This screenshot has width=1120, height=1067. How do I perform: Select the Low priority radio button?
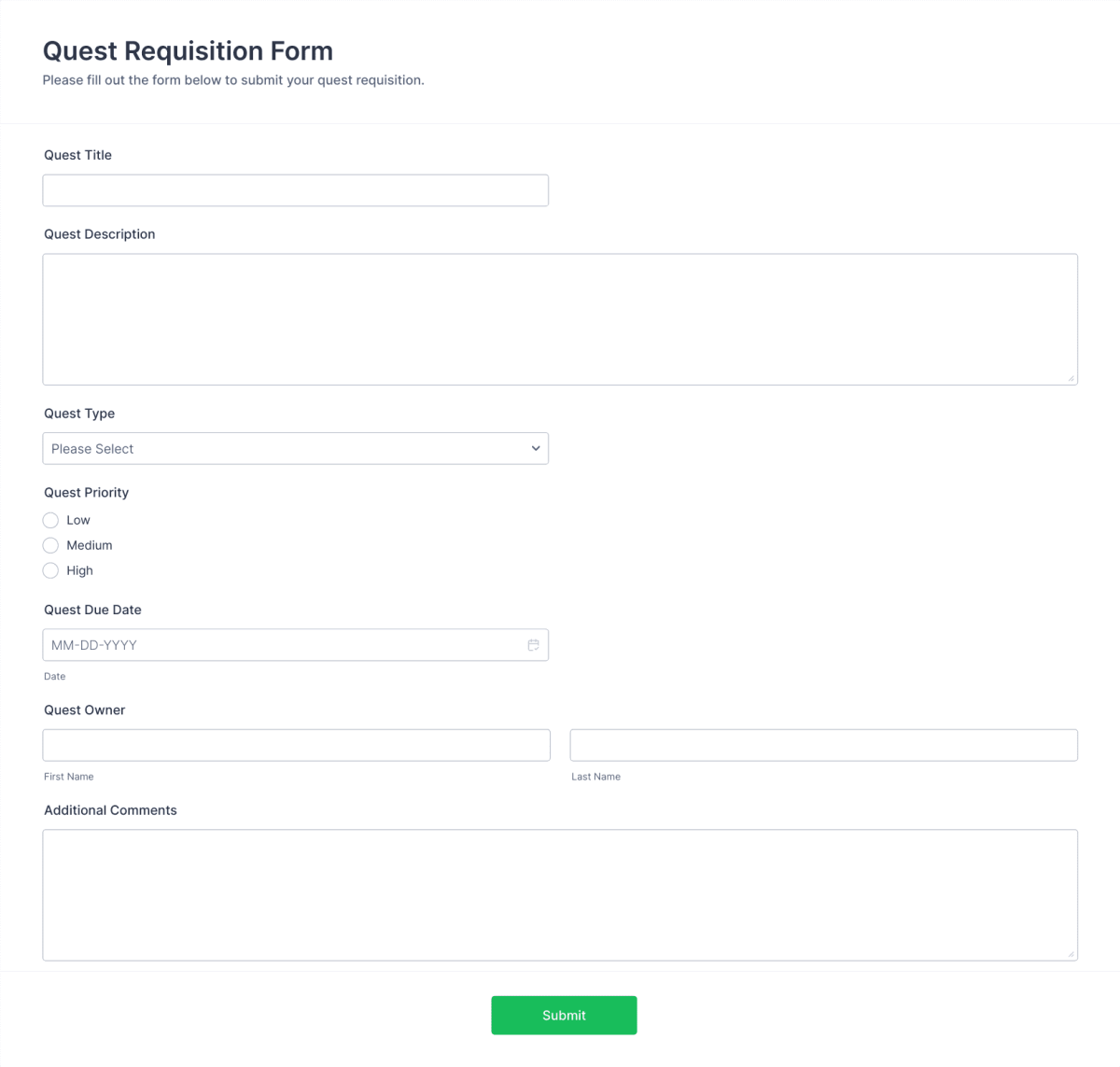tap(50, 520)
